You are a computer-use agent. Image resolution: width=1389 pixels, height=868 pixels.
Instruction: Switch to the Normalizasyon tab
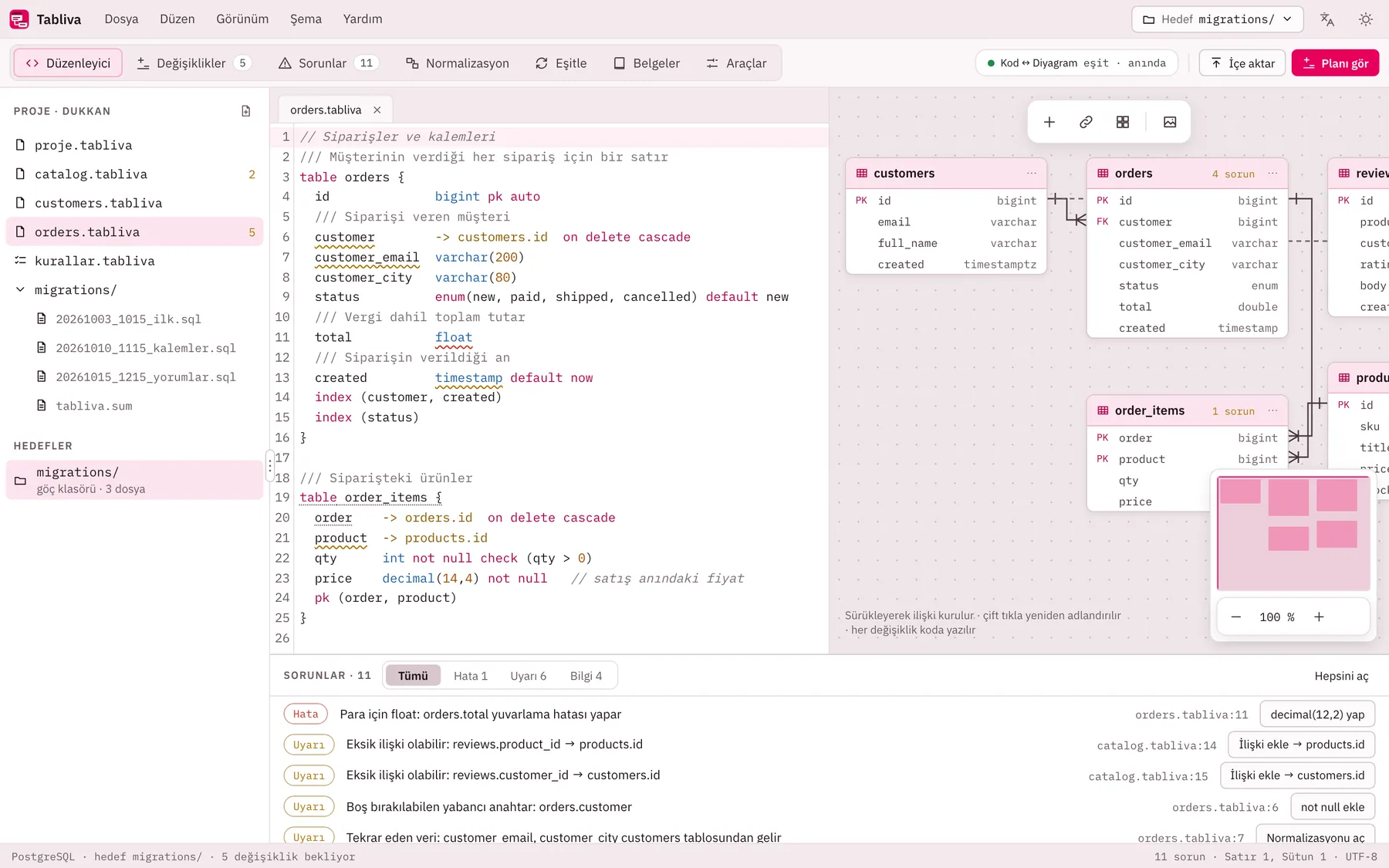click(458, 63)
